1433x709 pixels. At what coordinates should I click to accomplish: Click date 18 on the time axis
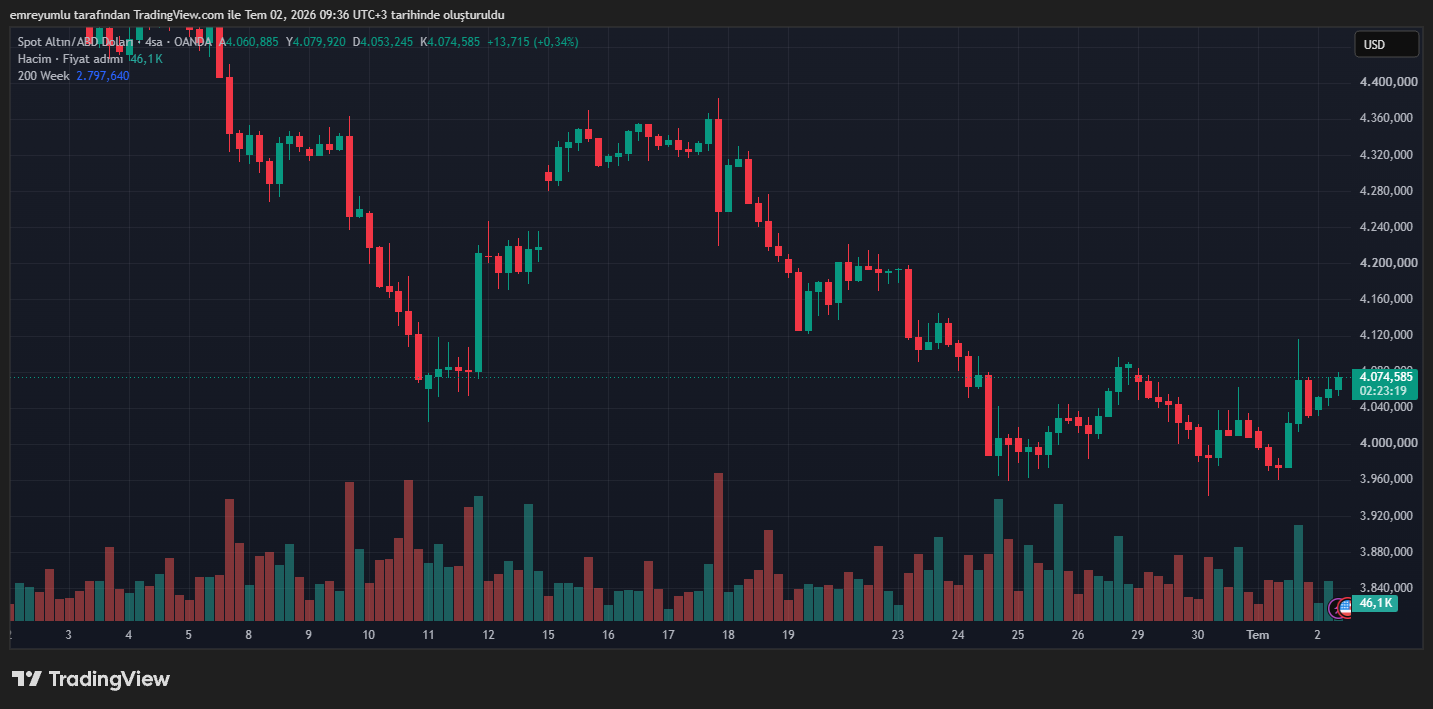point(728,635)
